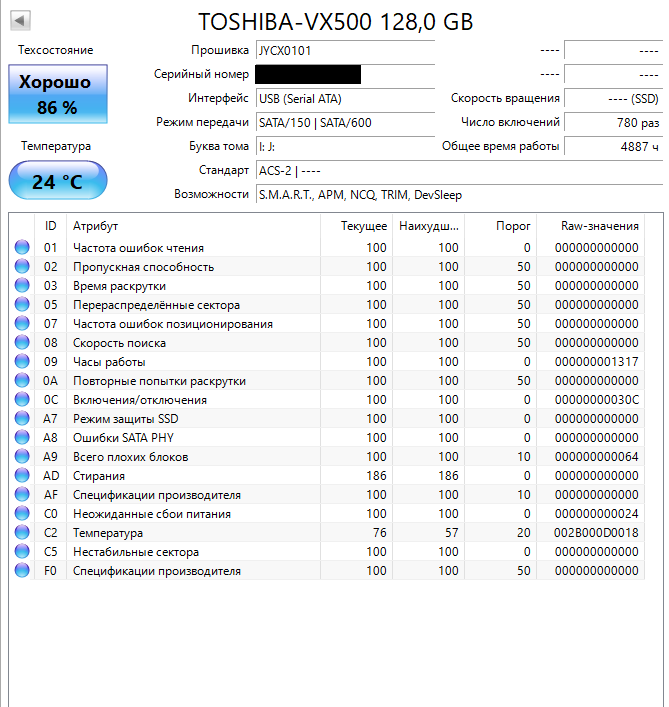Click the Прошивка field showing JYCX0101
Screen dimensions: 669x707
(345, 50)
